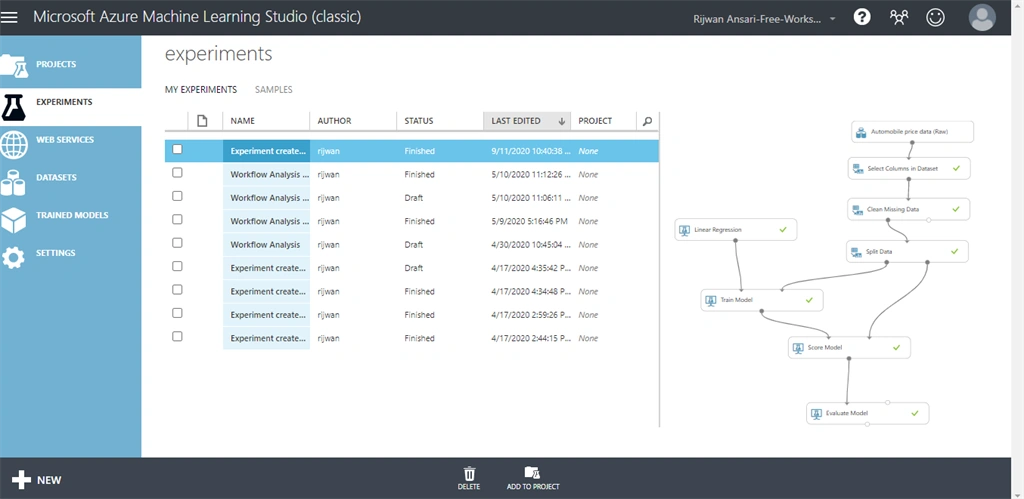This screenshot has height=499, width=1024.
Task: Click the Clean Missing Data node label
Action: pyautogui.click(x=893, y=210)
